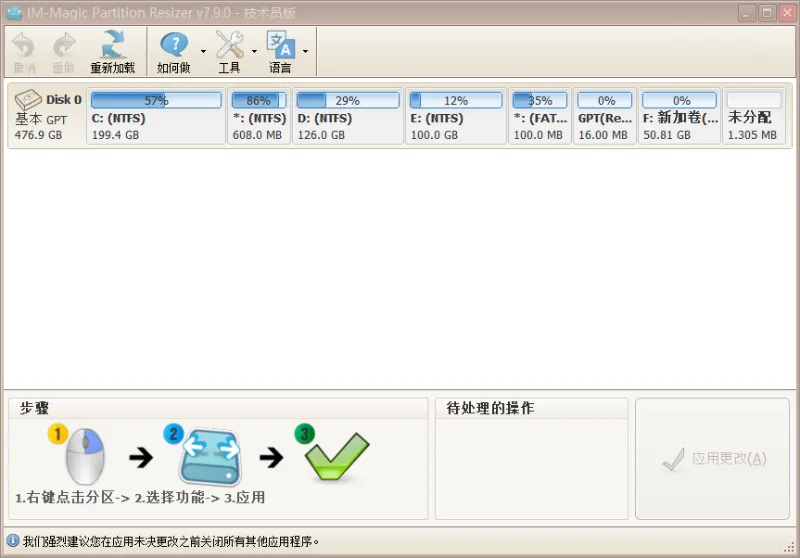Screen dimensions: 800x558
Task: Click the status bar recommendation text
Action: (171, 541)
